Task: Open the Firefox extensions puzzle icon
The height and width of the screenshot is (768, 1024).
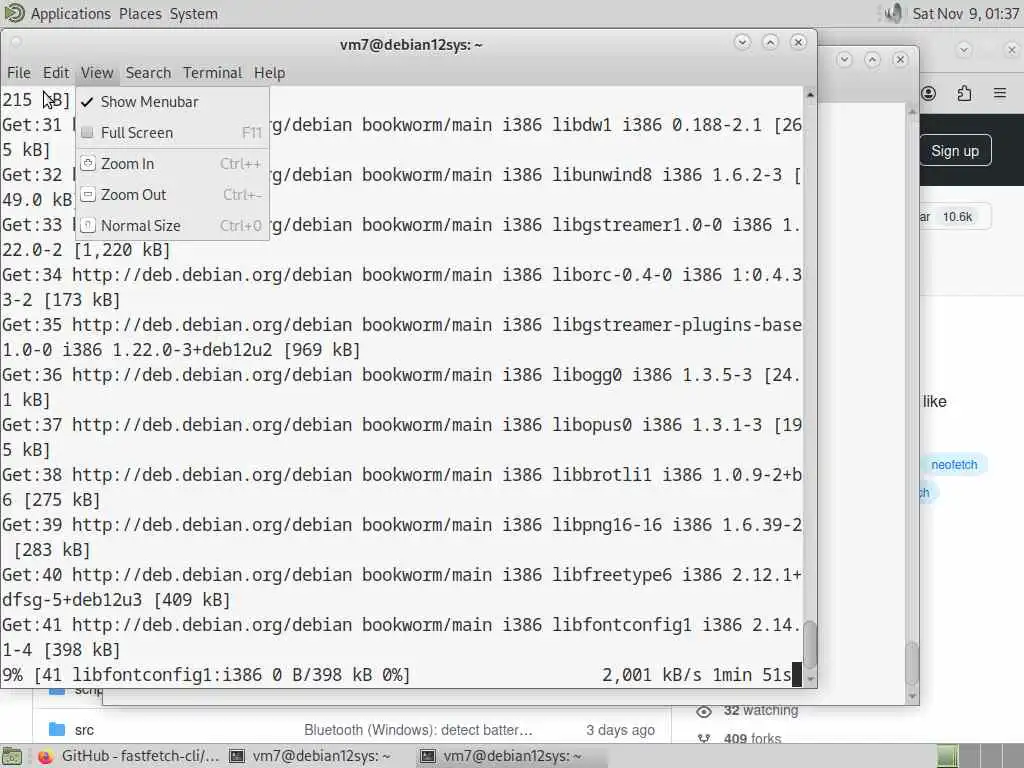Action: click(965, 93)
